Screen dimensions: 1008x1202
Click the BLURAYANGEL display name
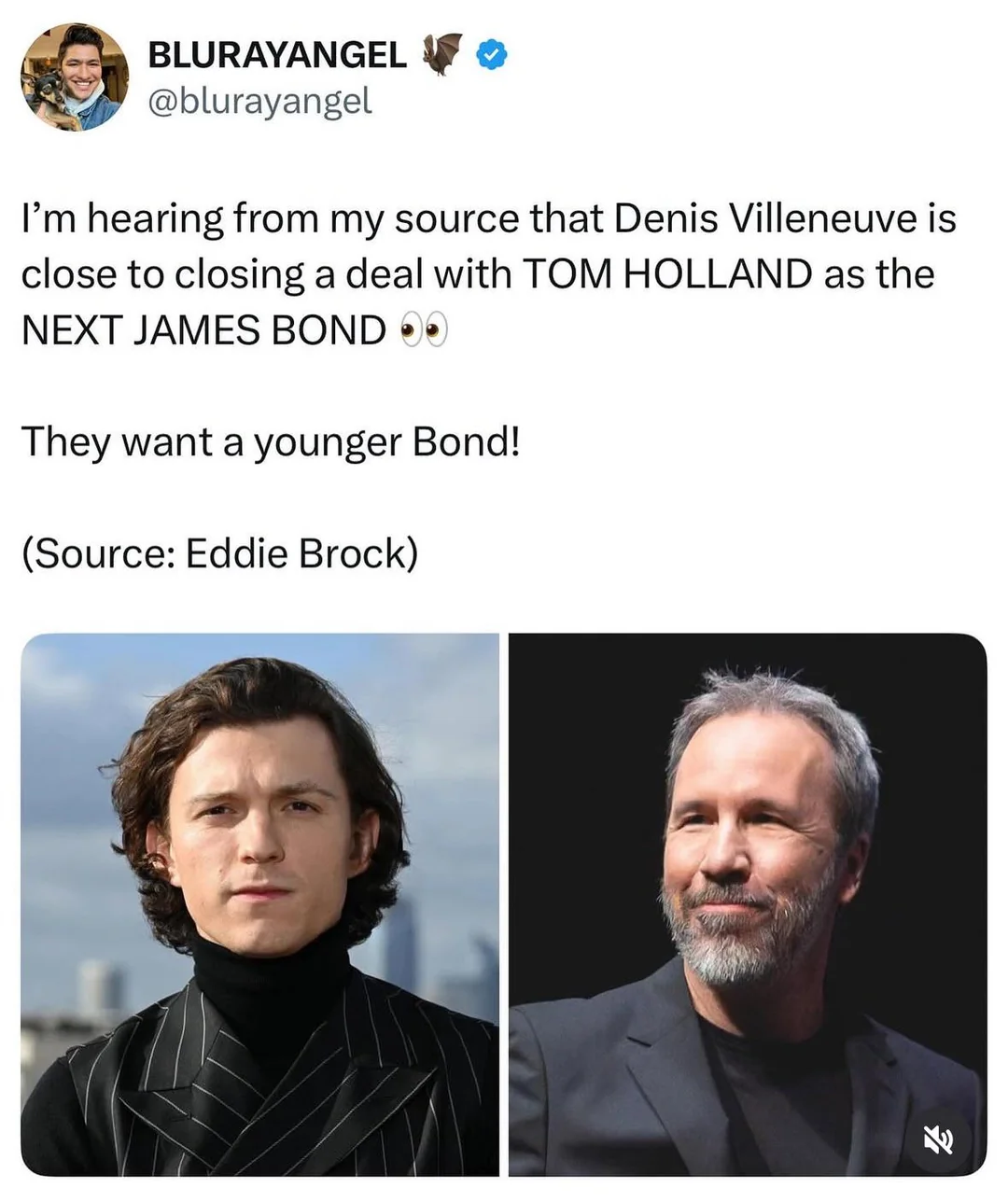(277, 56)
